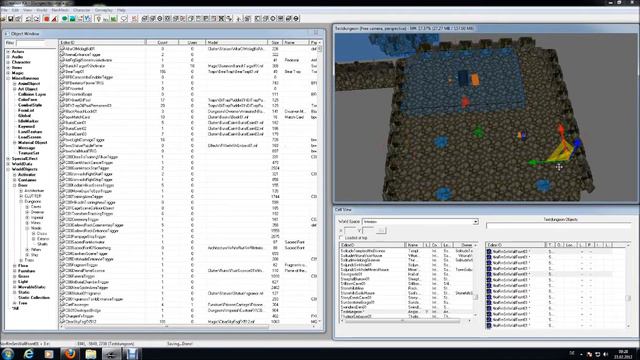Select the BearTrap01 row
Image resolution: width=640 pixels, height=360 pixels.
[x=188, y=71]
